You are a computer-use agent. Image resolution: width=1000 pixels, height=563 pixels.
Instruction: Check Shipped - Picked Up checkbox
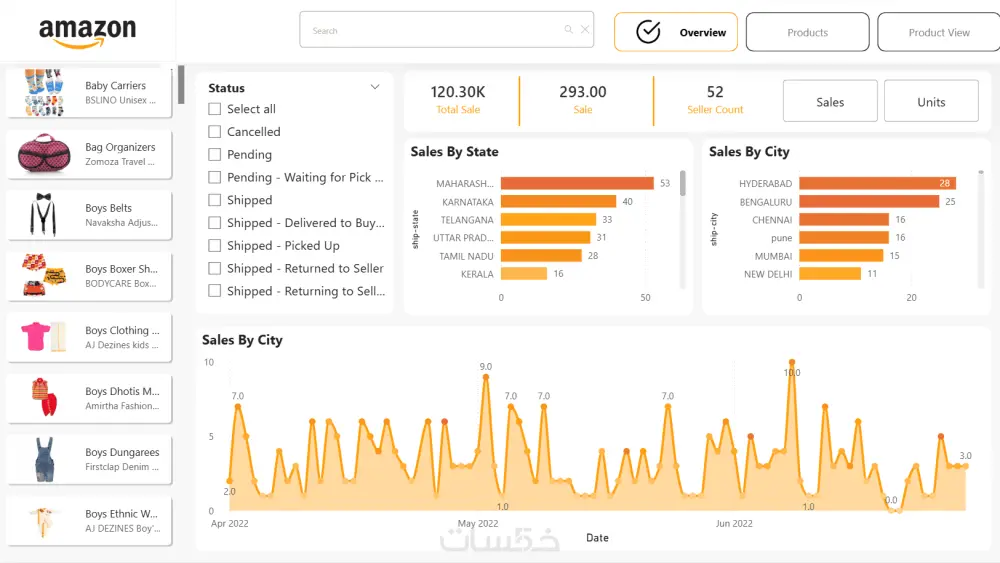click(215, 245)
